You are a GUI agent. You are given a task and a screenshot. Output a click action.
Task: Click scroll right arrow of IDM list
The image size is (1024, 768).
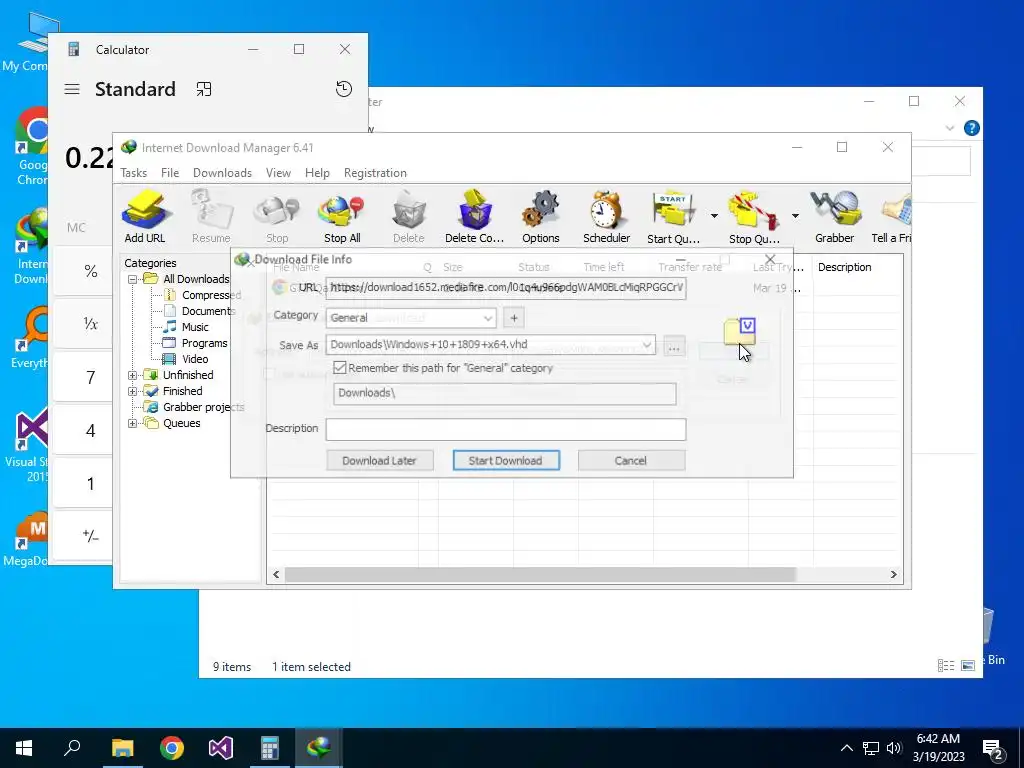[893, 574]
